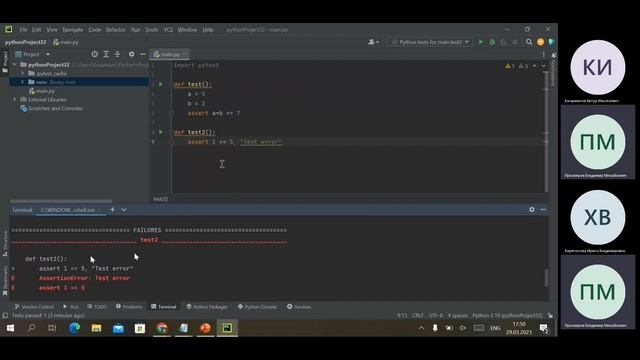Expand the pytest_cache folder
This screenshot has width=640, height=360.
(22, 73)
